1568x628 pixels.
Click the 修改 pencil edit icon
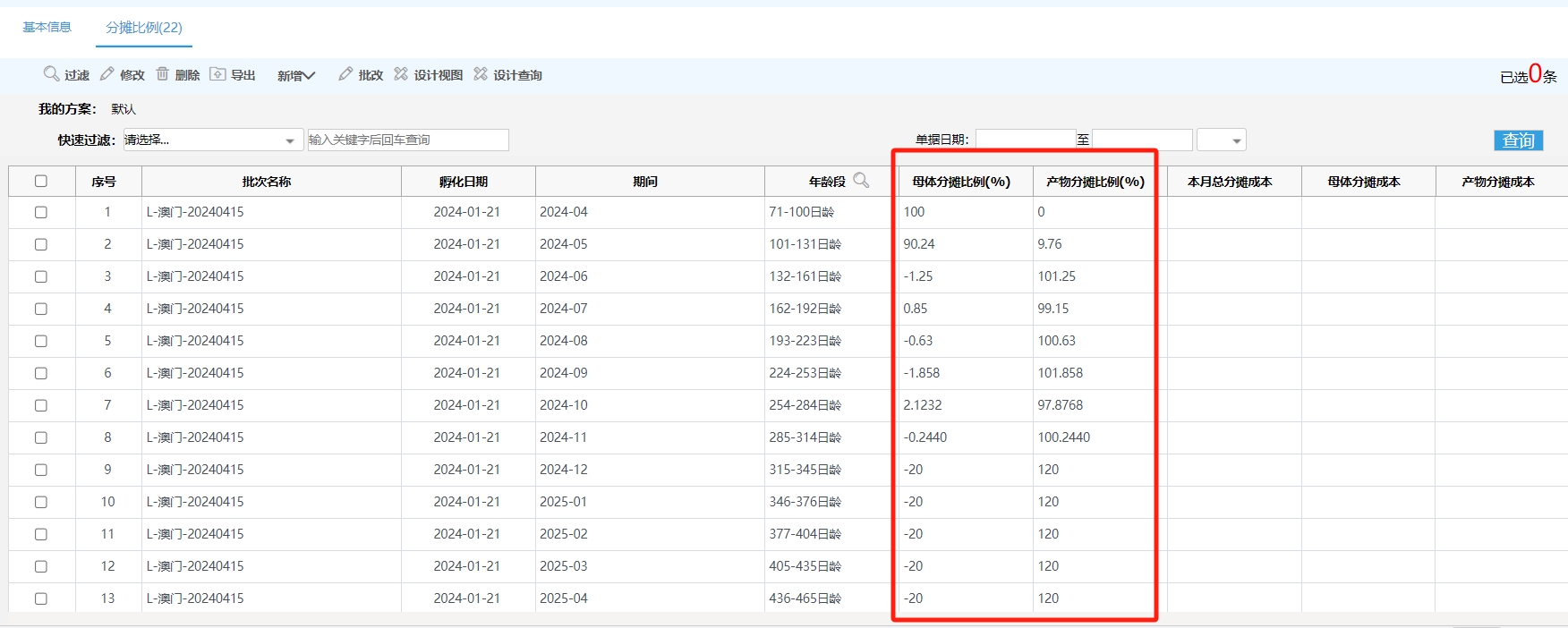(x=107, y=74)
